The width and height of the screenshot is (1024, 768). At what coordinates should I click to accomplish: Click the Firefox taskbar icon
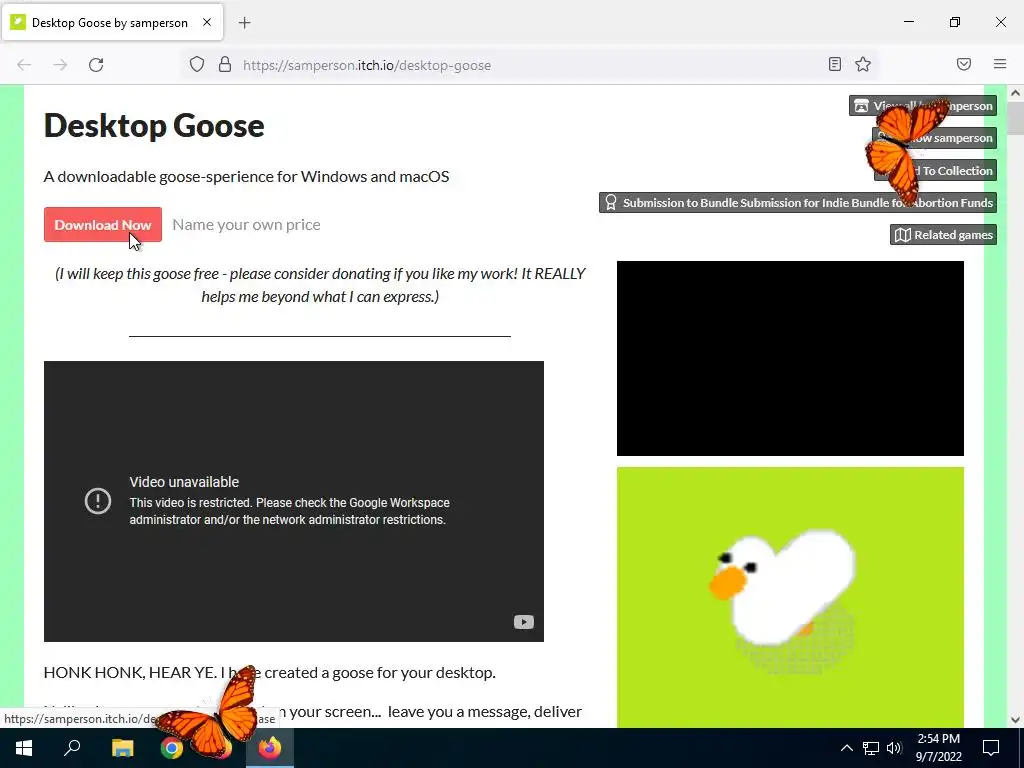pos(269,748)
